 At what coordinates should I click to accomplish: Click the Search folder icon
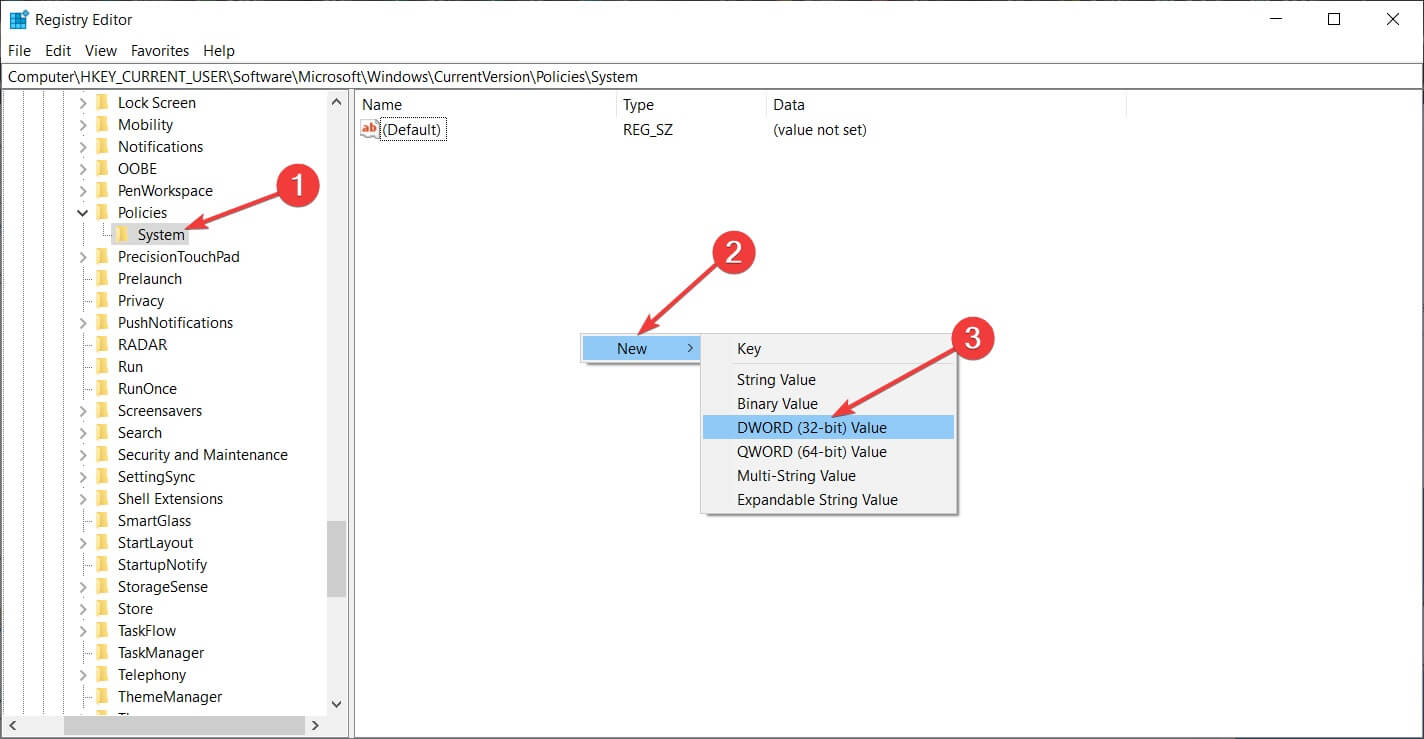[x=102, y=432]
